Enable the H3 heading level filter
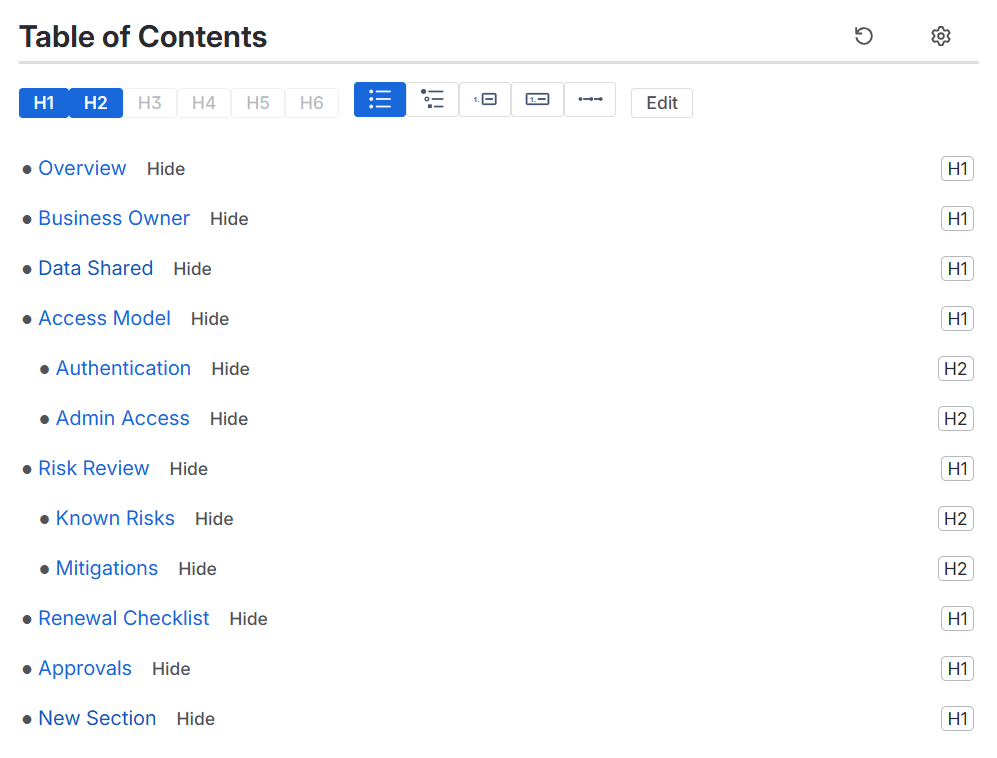997x758 pixels. click(x=149, y=103)
